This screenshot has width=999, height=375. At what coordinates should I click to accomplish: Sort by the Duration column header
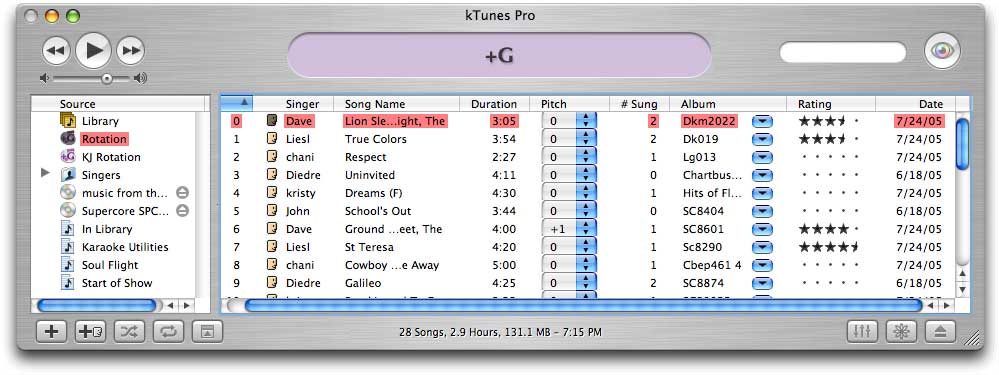494,104
